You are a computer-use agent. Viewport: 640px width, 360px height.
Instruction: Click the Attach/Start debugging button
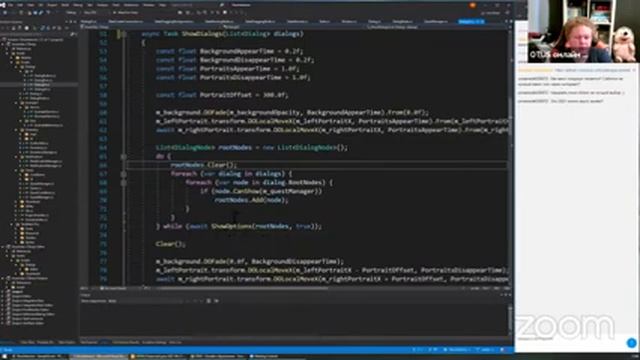point(126,13)
